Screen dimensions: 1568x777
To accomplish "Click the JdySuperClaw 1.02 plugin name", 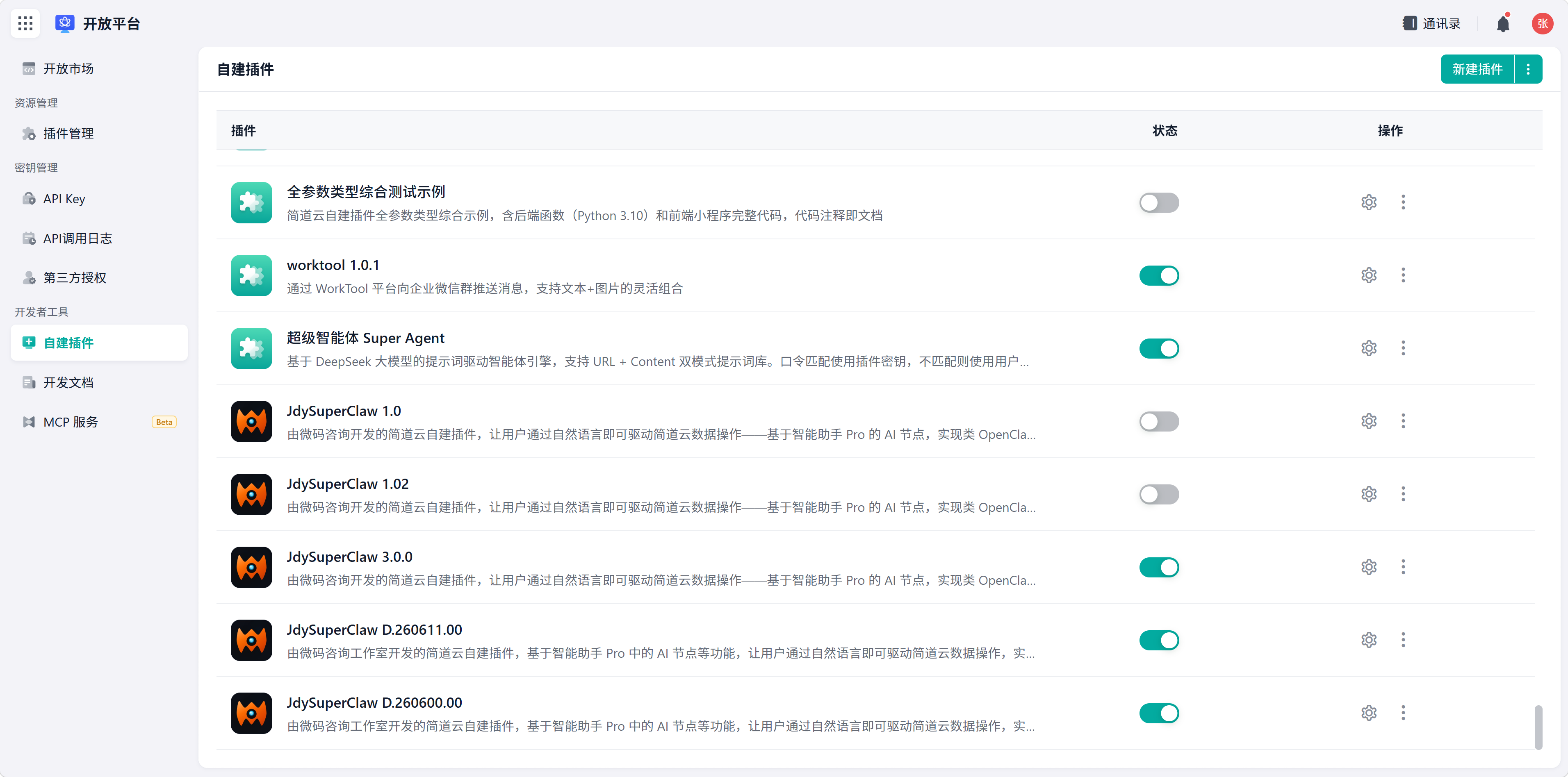I will point(348,484).
